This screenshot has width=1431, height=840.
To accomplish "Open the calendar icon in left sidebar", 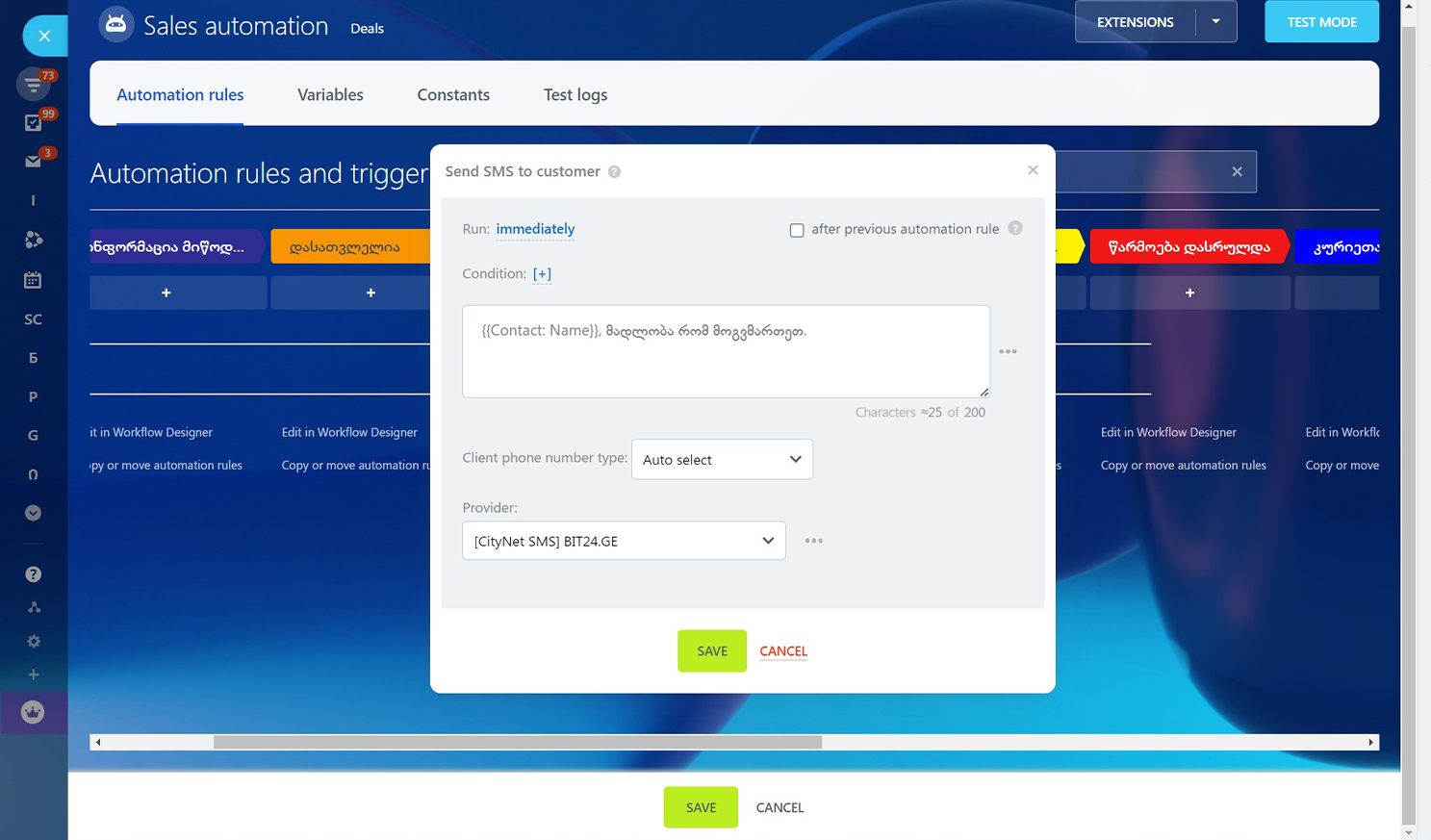I will (33, 280).
